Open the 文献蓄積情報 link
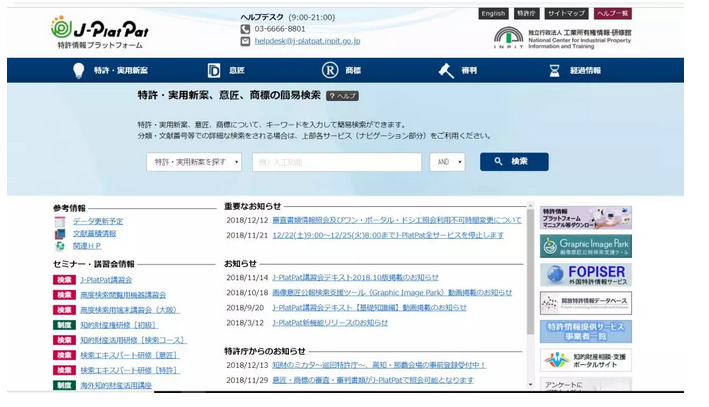The height and width of the screenshot is (407, 709). 95,234
